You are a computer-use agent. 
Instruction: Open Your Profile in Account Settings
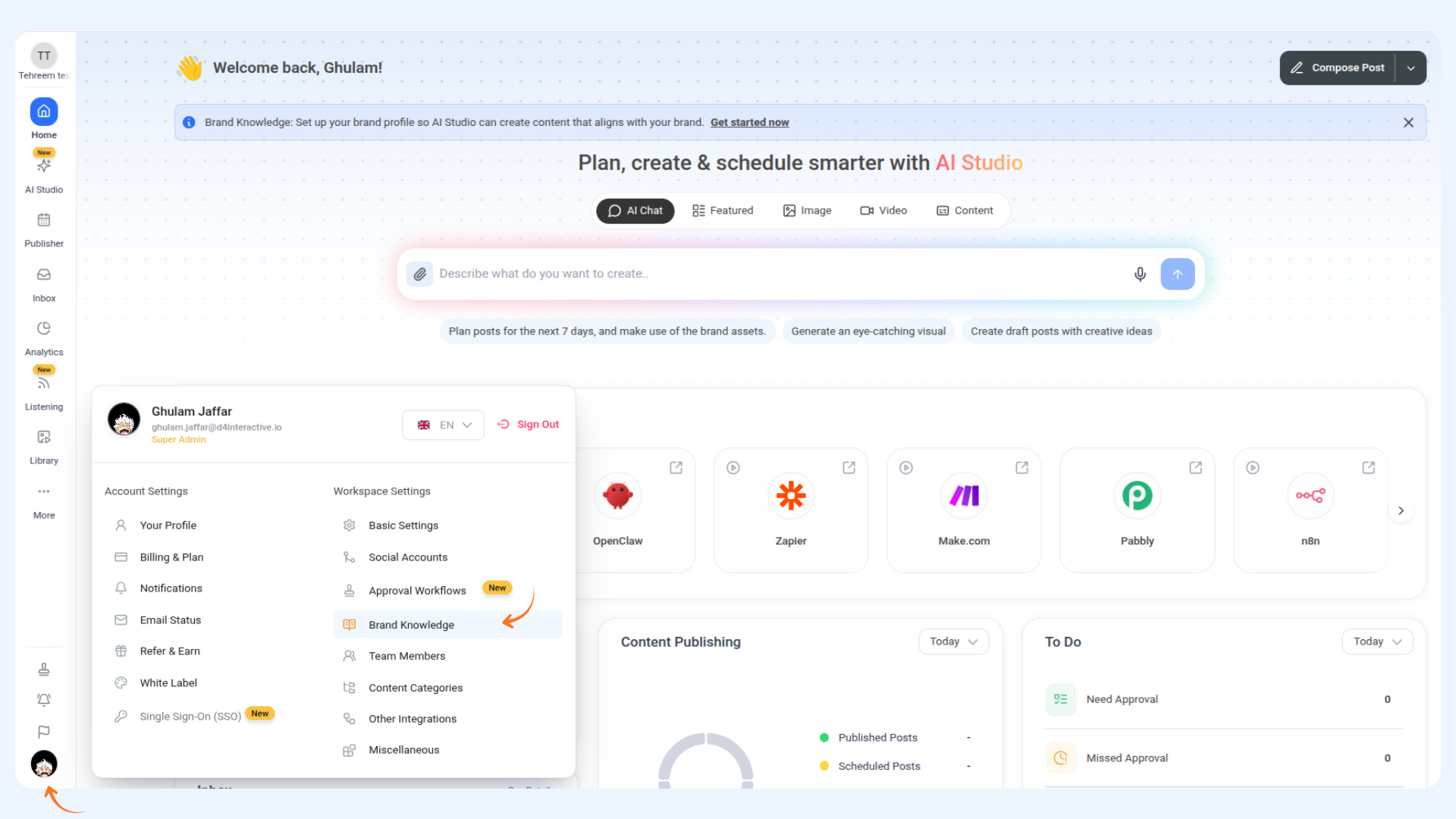155,526
